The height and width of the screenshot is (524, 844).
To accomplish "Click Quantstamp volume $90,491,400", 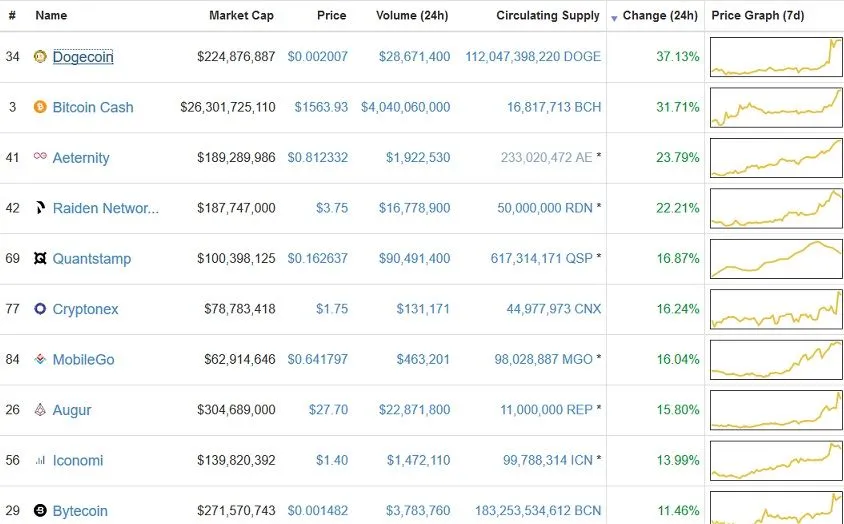I will 414,258.
